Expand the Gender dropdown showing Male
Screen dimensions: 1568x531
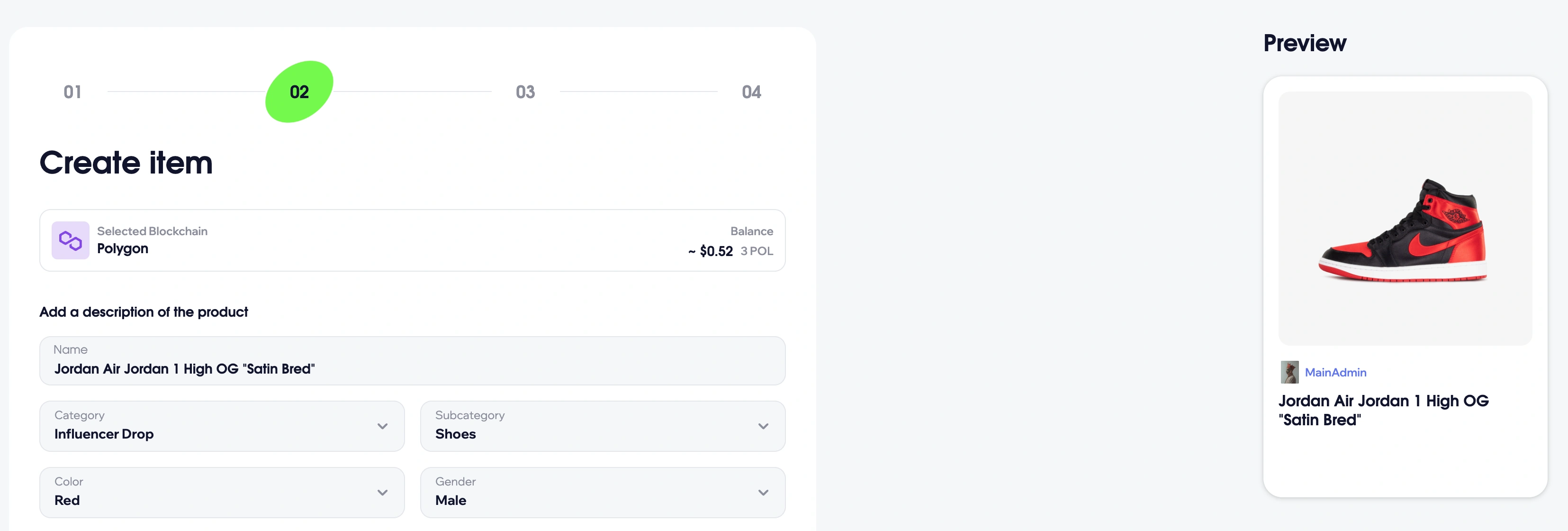point(602,492)
